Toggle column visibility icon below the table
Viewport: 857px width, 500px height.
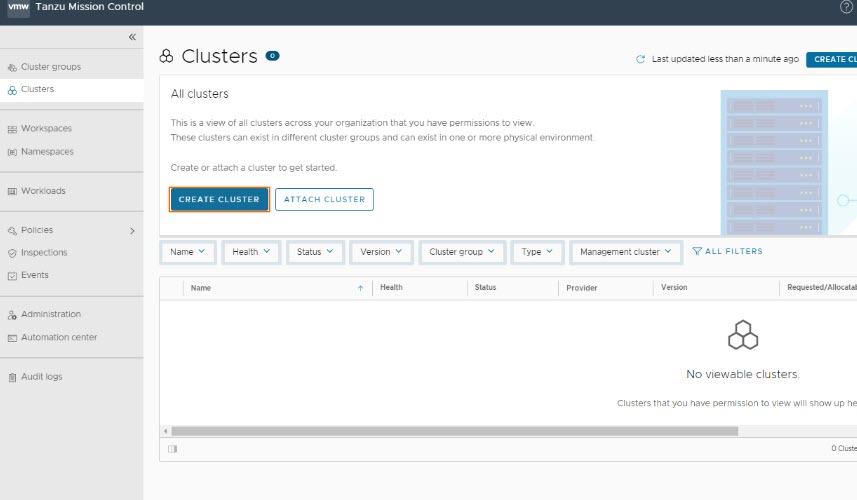coord(173,449)
